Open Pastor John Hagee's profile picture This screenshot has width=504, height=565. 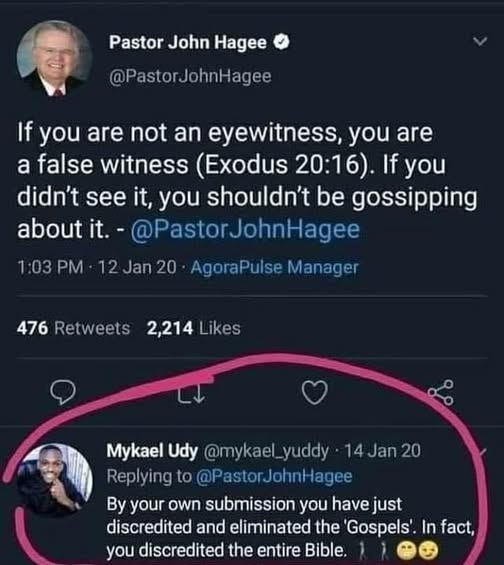55,58
